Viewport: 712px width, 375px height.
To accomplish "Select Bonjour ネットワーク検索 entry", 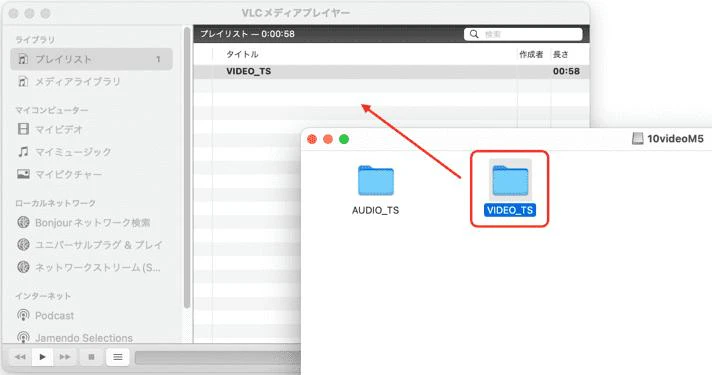I will coord(93,222).
